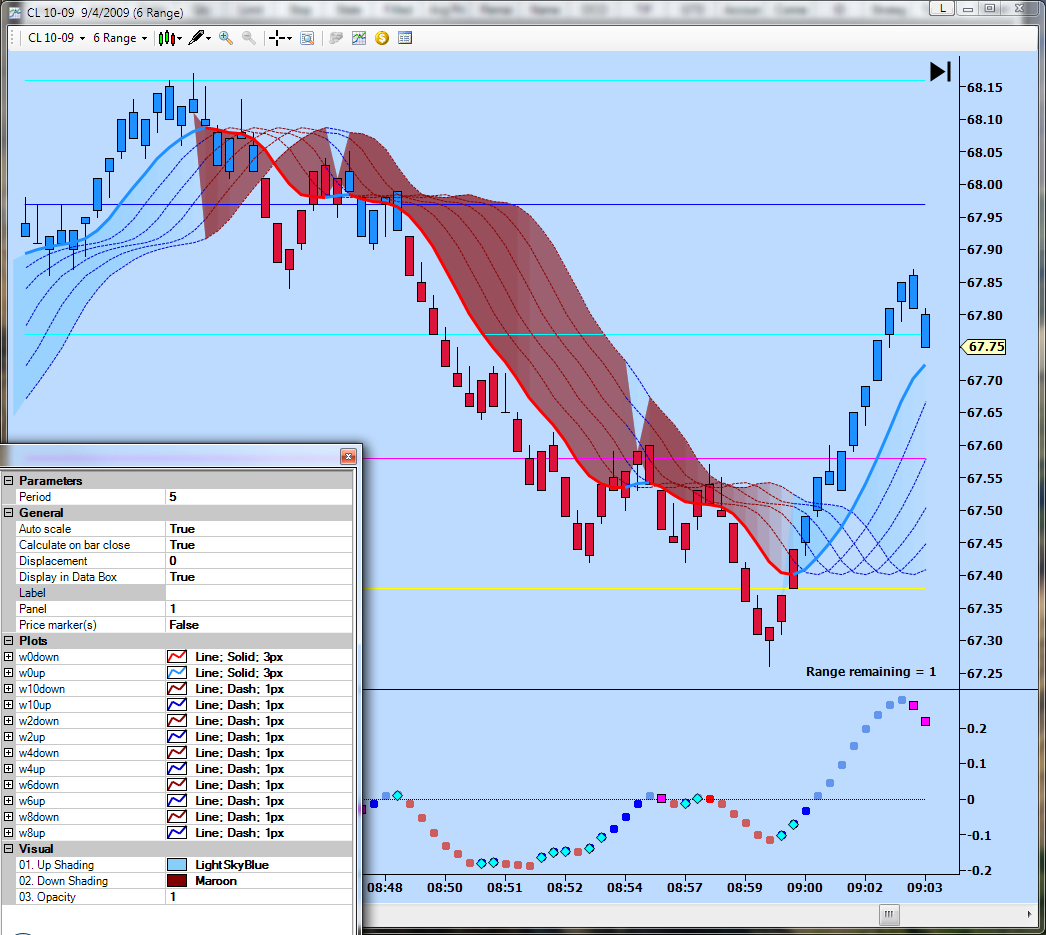Click the w10down line style icon
Viewport: 1046px width, 935px height.
coord(177,689)
